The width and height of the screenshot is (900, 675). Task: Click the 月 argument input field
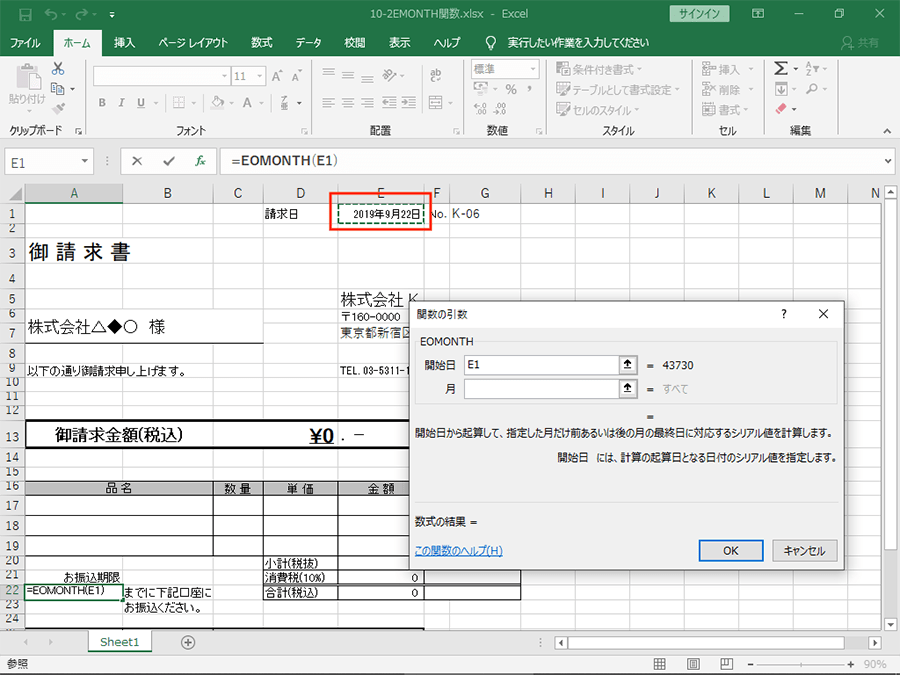[x=541, y=388]
